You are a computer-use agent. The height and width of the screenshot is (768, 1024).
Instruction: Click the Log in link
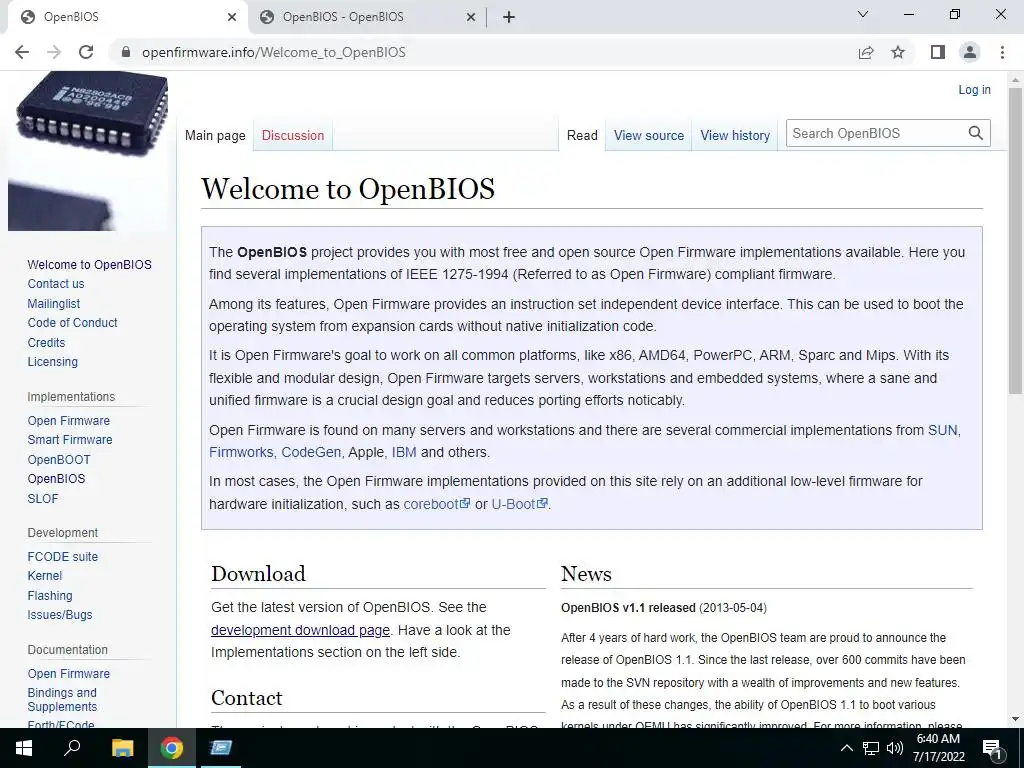click(974, 89)
